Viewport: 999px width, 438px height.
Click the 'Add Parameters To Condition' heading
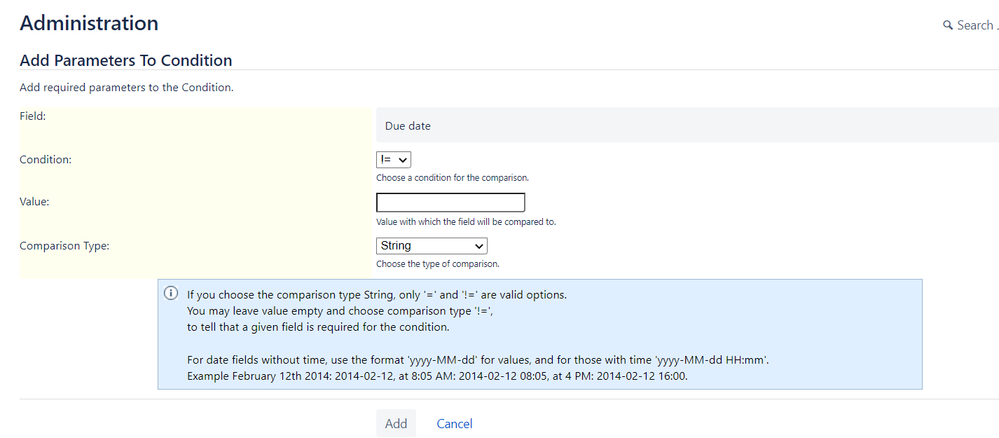click(x=126, y=61)
